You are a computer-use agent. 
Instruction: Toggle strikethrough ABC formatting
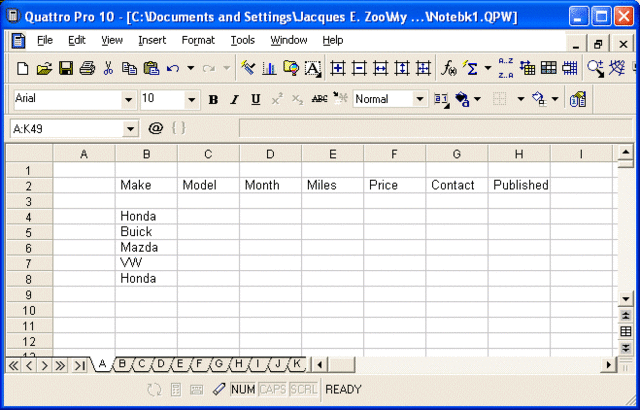click(319, 99)
